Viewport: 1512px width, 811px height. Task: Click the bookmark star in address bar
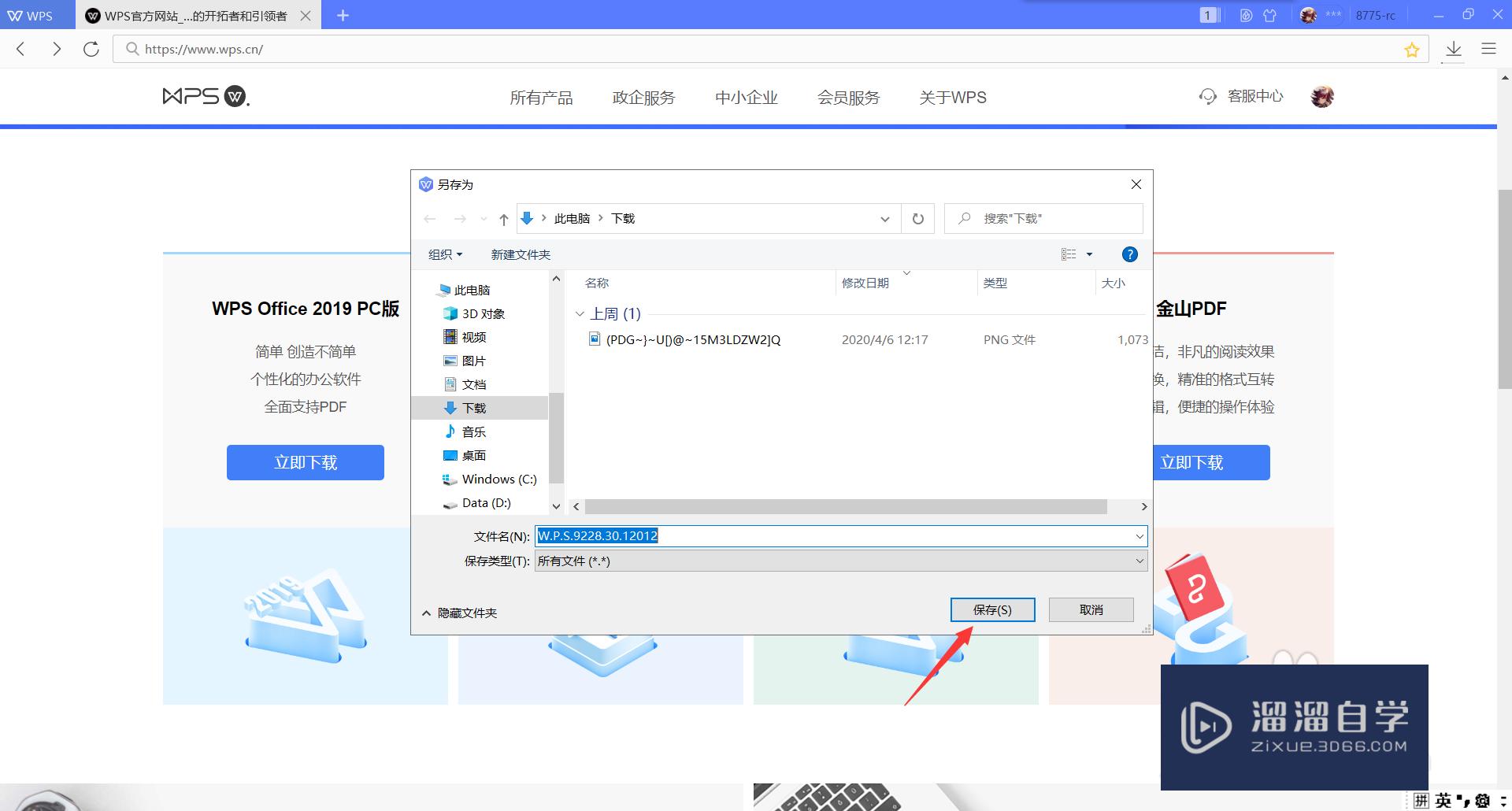click(x=1411, y=50)
